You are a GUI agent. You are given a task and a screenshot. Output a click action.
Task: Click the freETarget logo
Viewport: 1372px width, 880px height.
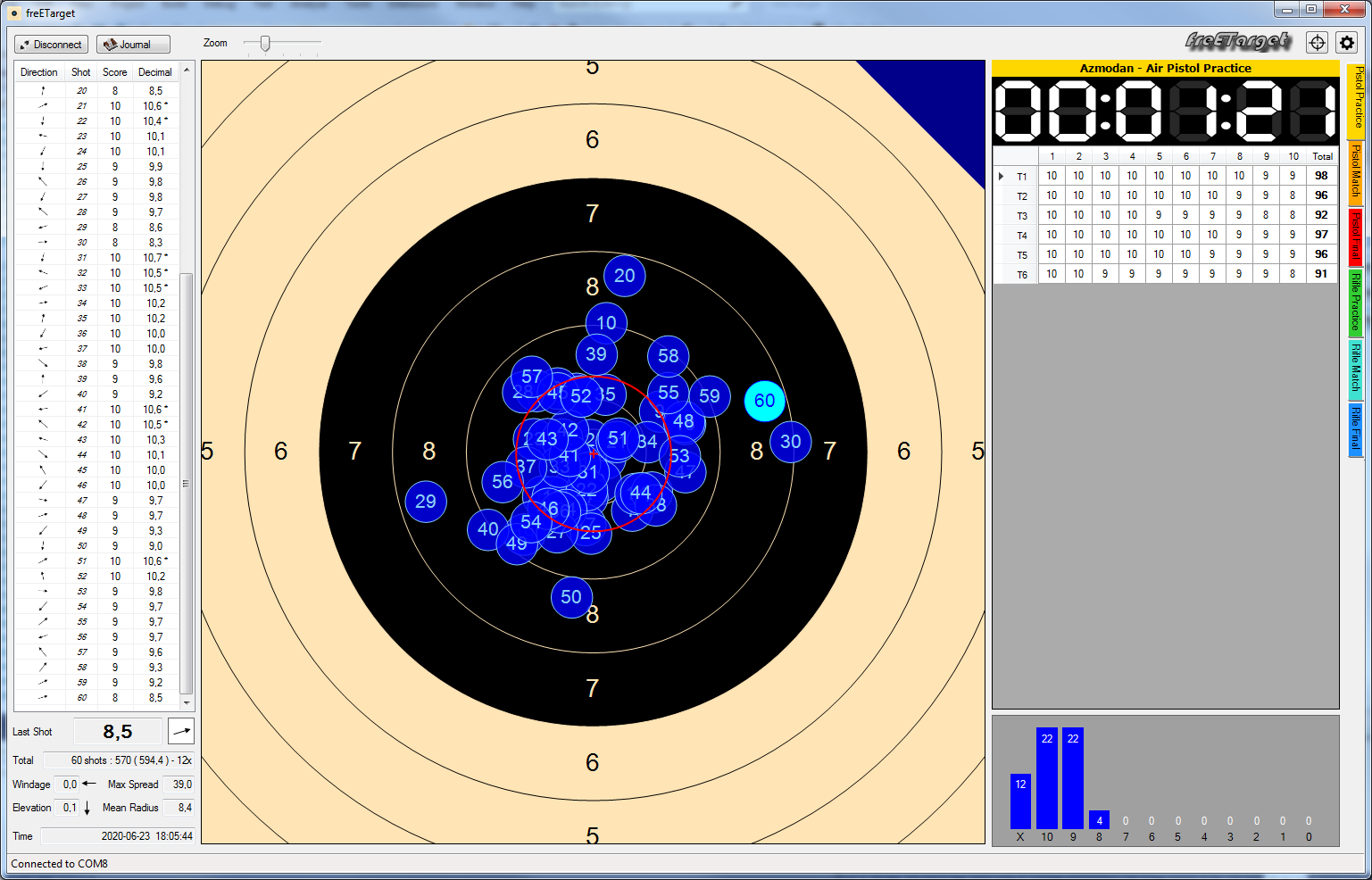[x=1237, y=41]
